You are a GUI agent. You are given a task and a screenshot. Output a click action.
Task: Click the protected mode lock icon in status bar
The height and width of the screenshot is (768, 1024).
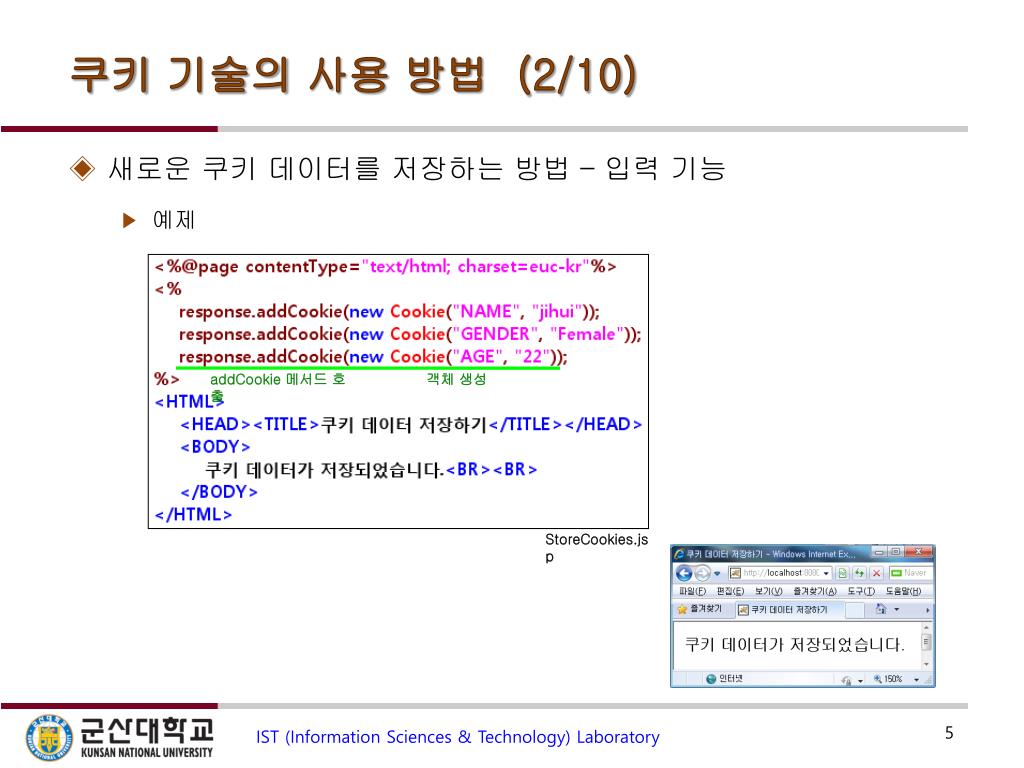coord(846,680)
